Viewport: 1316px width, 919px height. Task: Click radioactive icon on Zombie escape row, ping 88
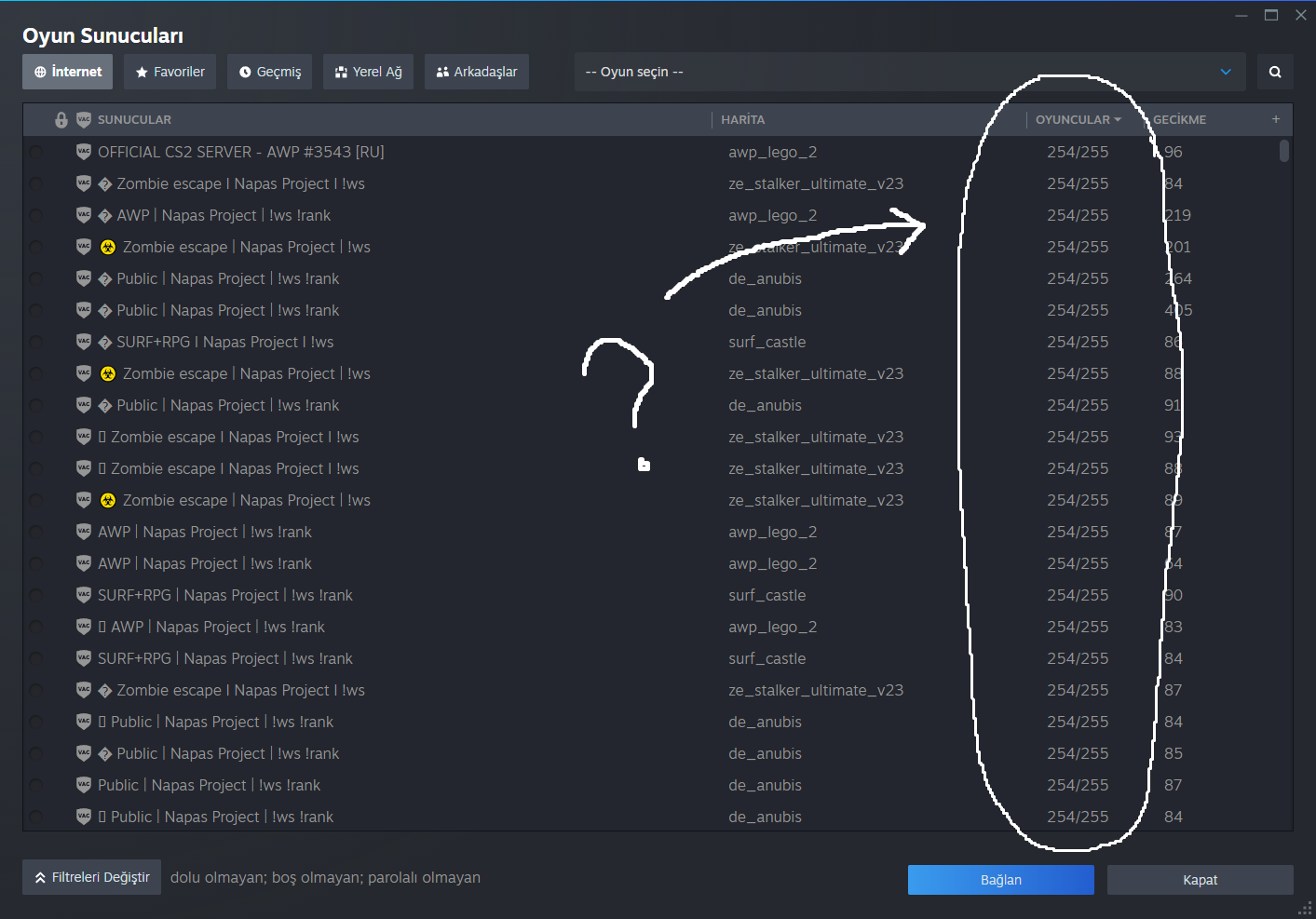click(x=108, y=373)
